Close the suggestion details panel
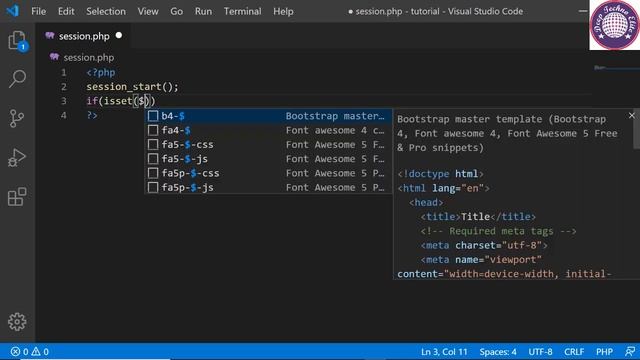The width and height of the screenshot is (640, 360). tap(631, 116)
